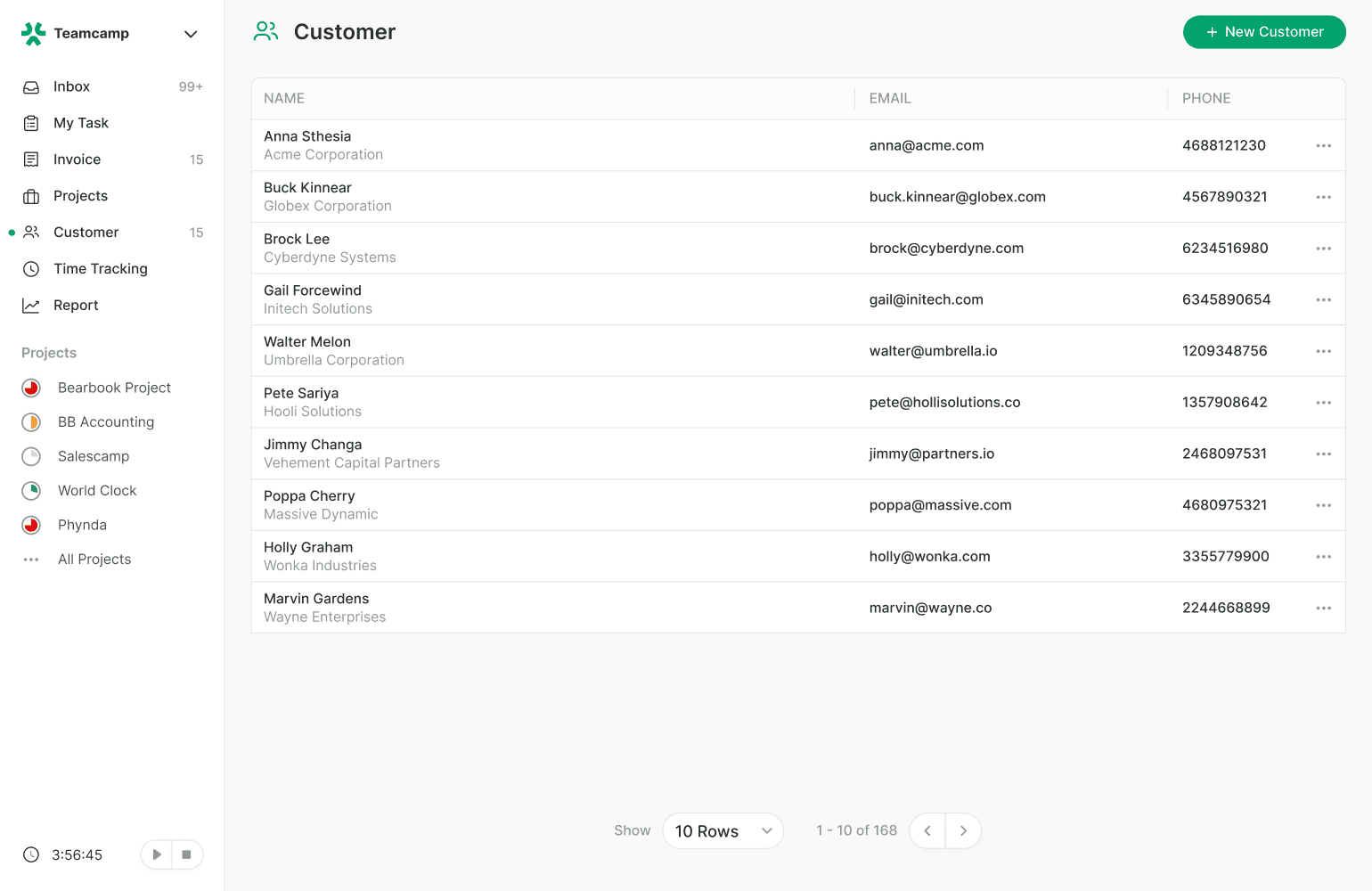Open Walter Melon customer row
The width and height of the screenshot is (1372, 891).
[x=307, y=342]
